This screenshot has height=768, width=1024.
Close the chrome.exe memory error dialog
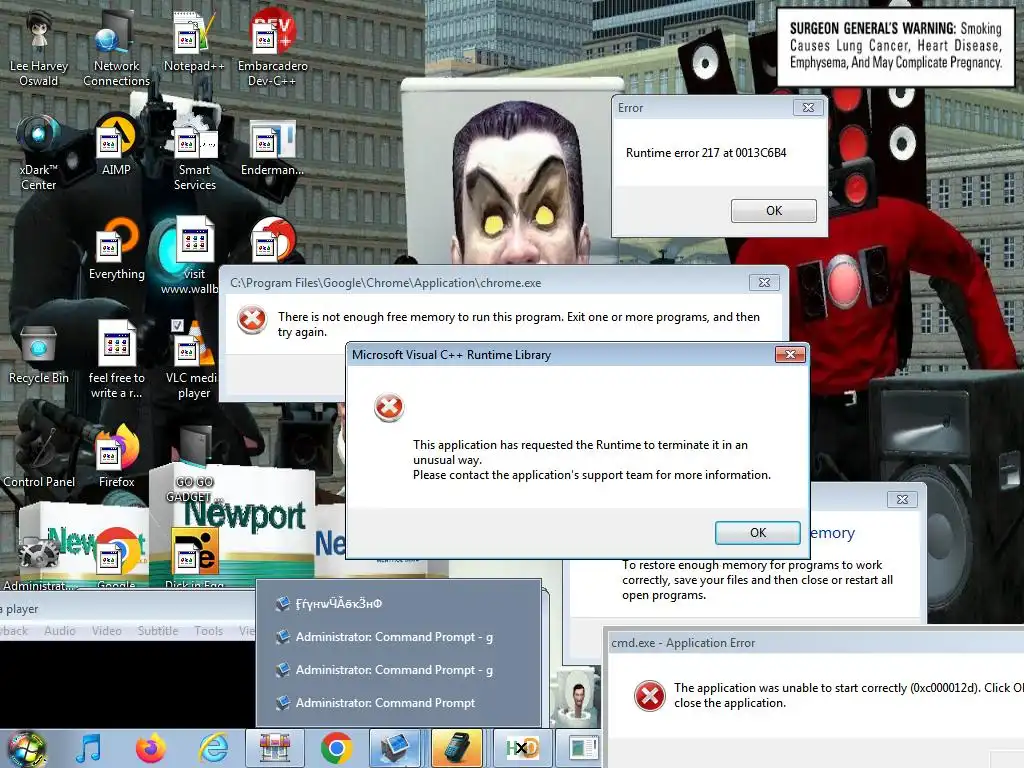click(764, 283)
